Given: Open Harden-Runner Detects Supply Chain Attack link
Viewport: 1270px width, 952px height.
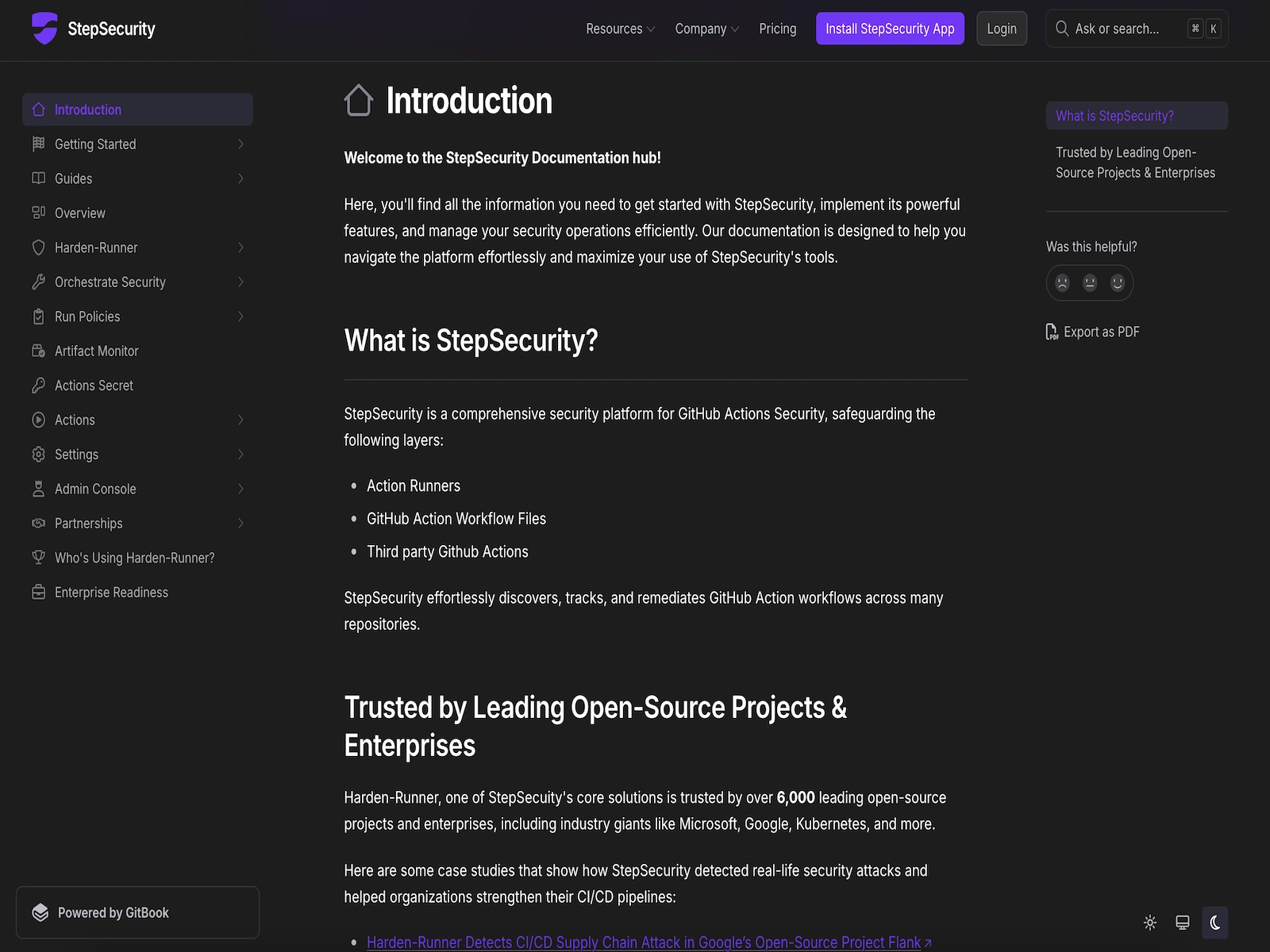Looking at the screenshot, I should click(648, 942).
